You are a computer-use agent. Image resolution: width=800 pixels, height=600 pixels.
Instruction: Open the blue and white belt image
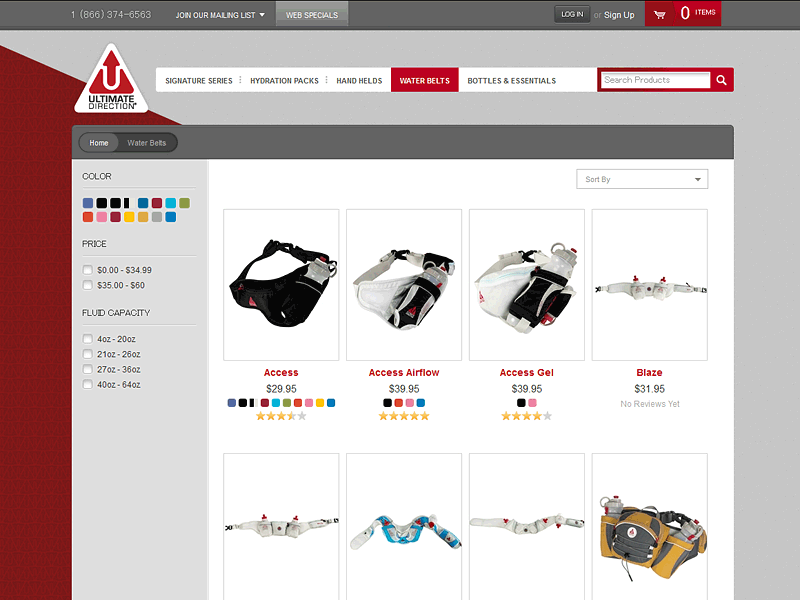pyautogui.click(x=404, y=527)
